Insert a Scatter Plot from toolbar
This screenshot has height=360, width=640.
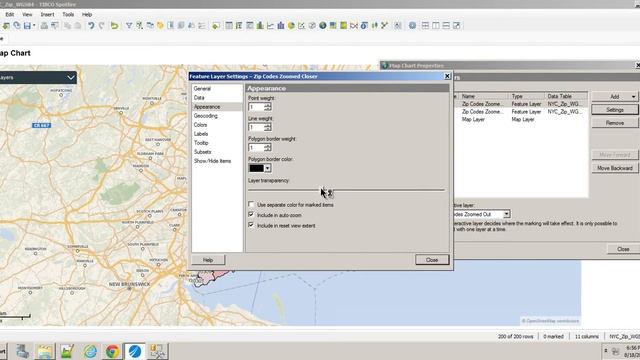[x=302, y=26]
